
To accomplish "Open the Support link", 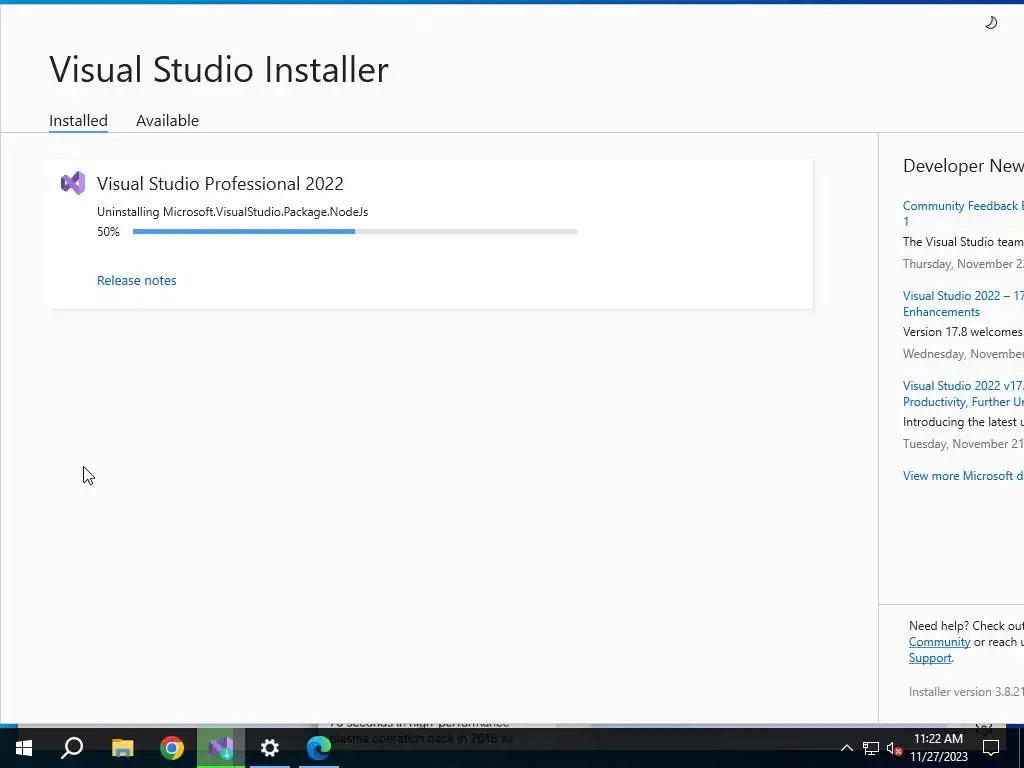I will click(x=930, y=658).
